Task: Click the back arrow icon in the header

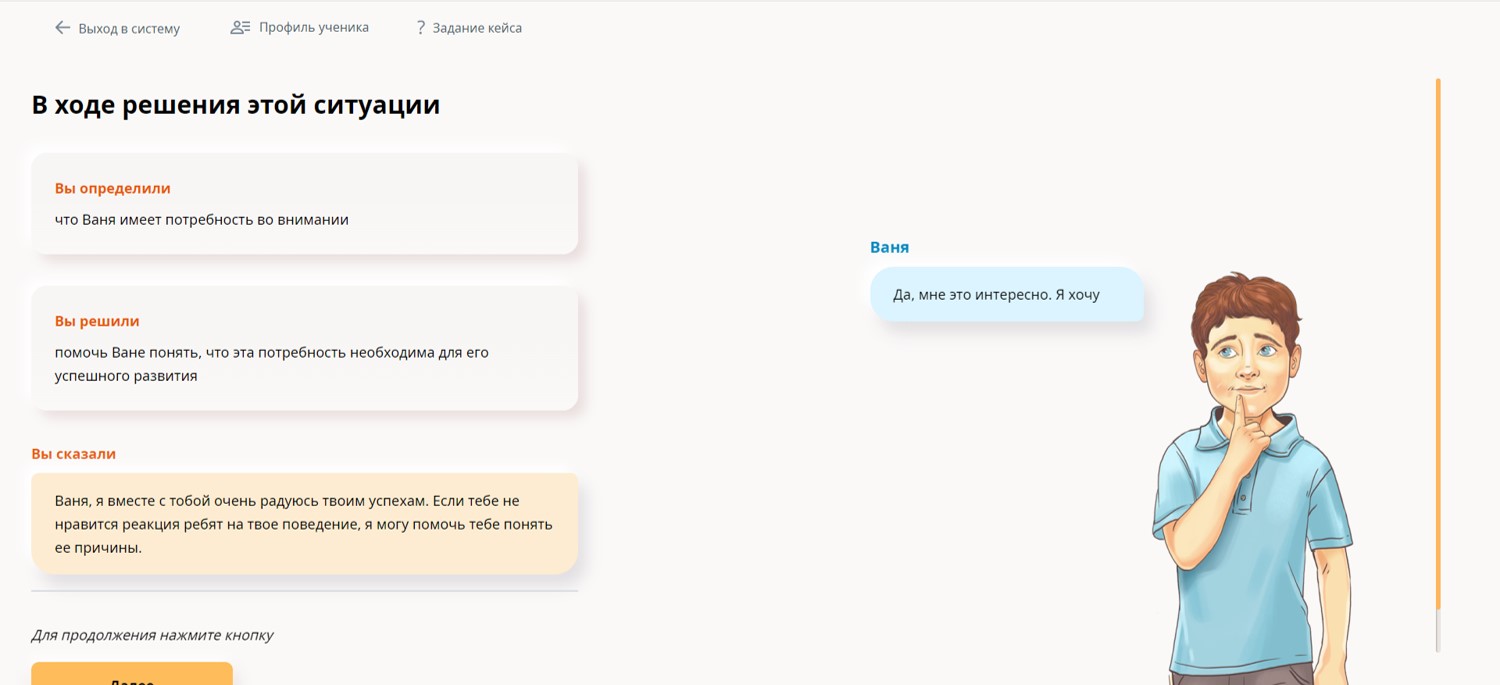Action: 62,28
